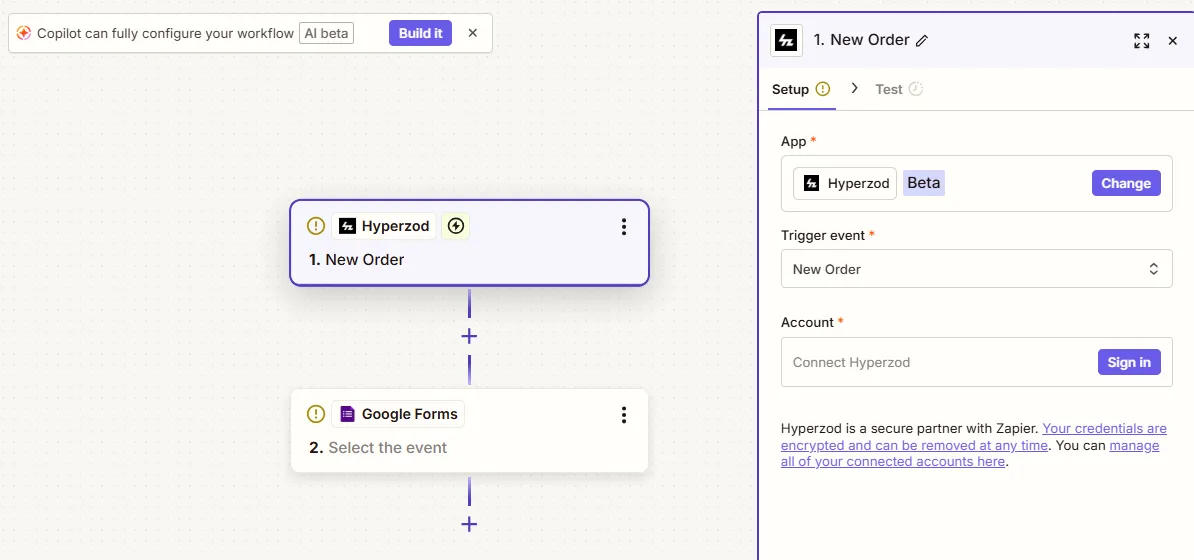Switch to the Setup tab
This screenshot has width=1194, height=560.
click(x=800, y=89)
